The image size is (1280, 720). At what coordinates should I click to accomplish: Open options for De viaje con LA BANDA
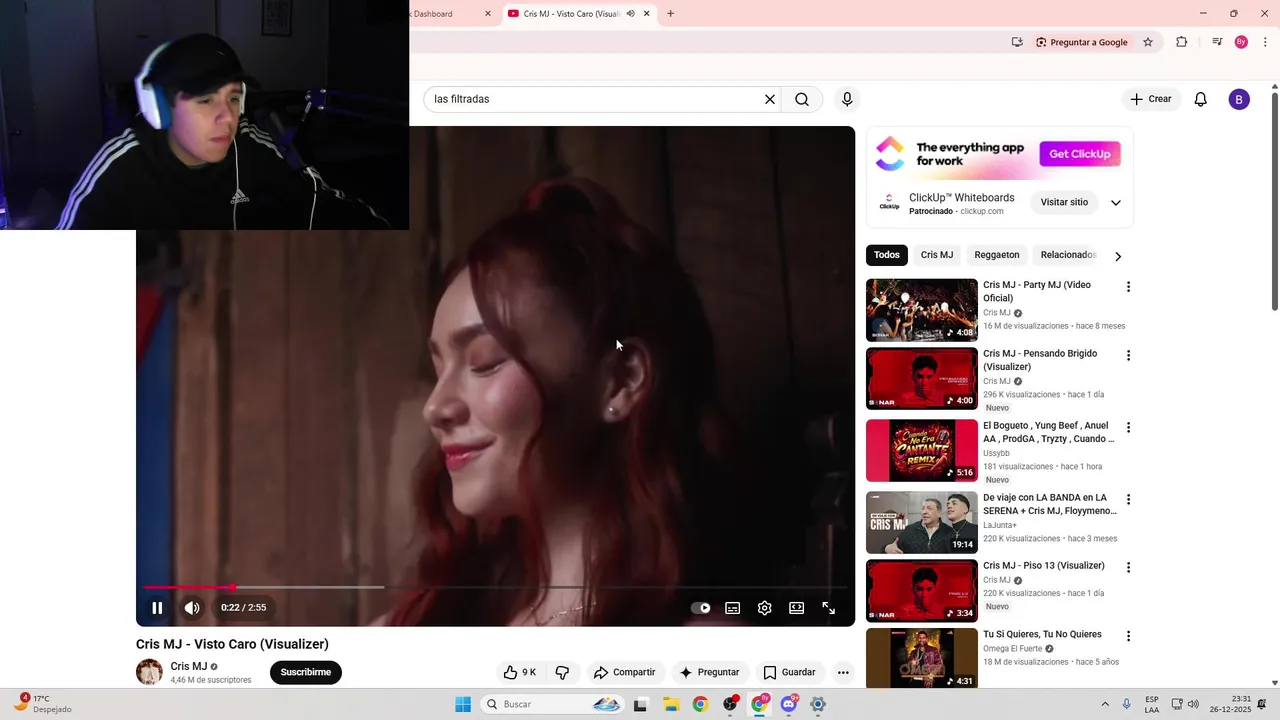point(1128,499)
